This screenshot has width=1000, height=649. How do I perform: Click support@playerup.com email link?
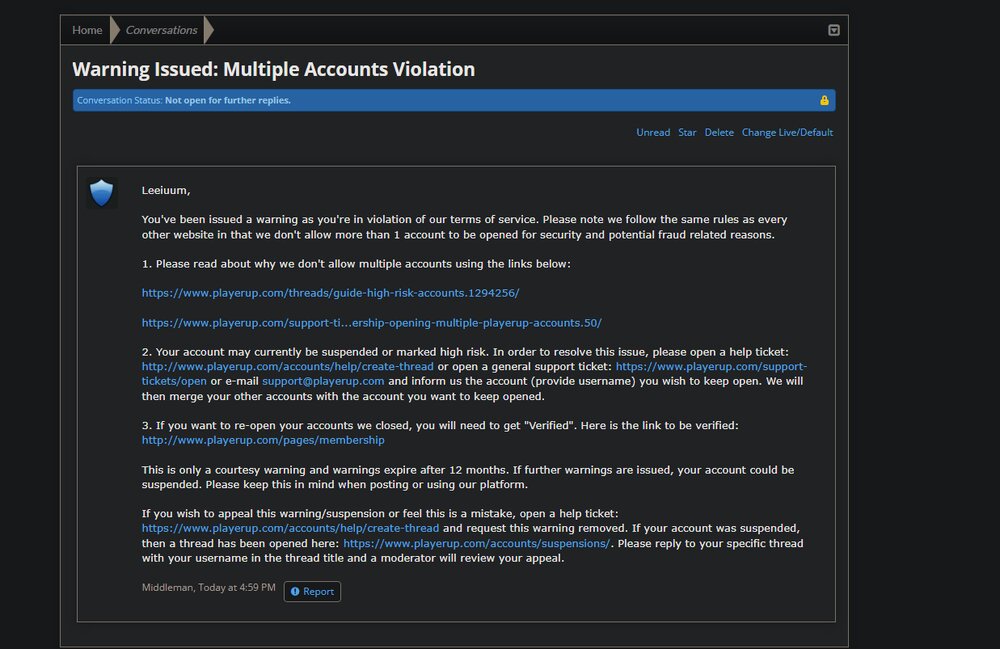[x=323, y=381]
